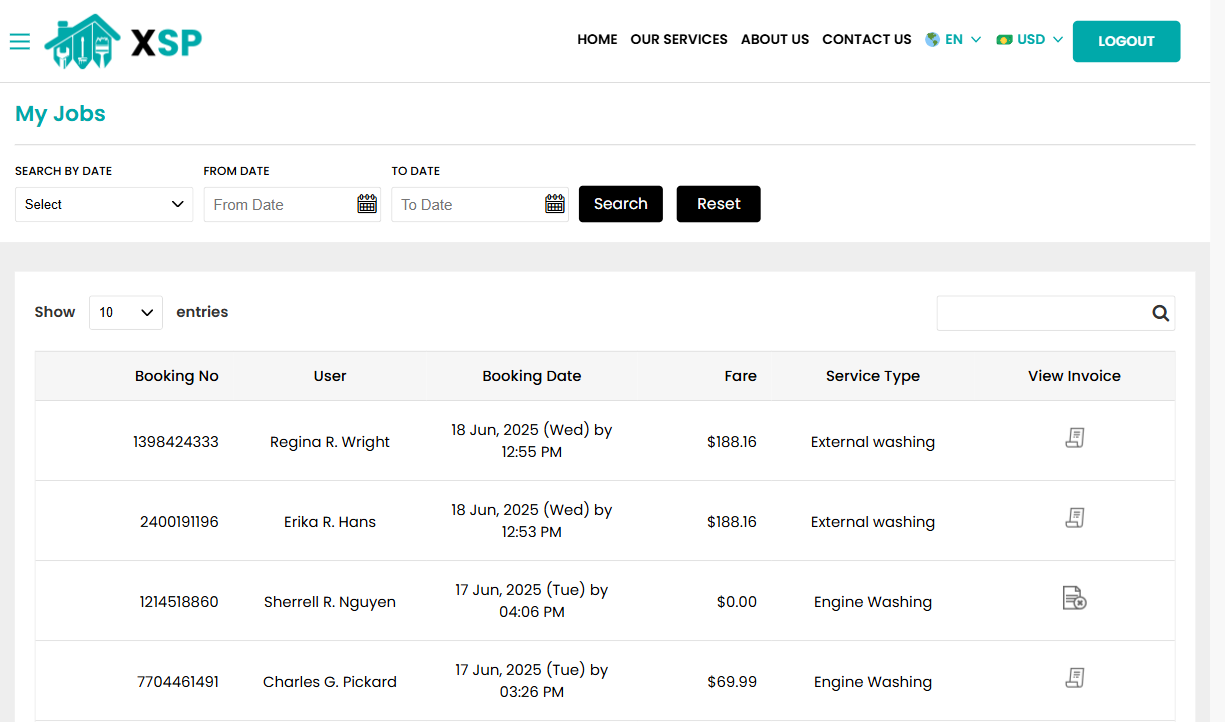This screenshot has height=722, width=1225.
Task: Sort jobs by Fare column
Action: point(740,375)
